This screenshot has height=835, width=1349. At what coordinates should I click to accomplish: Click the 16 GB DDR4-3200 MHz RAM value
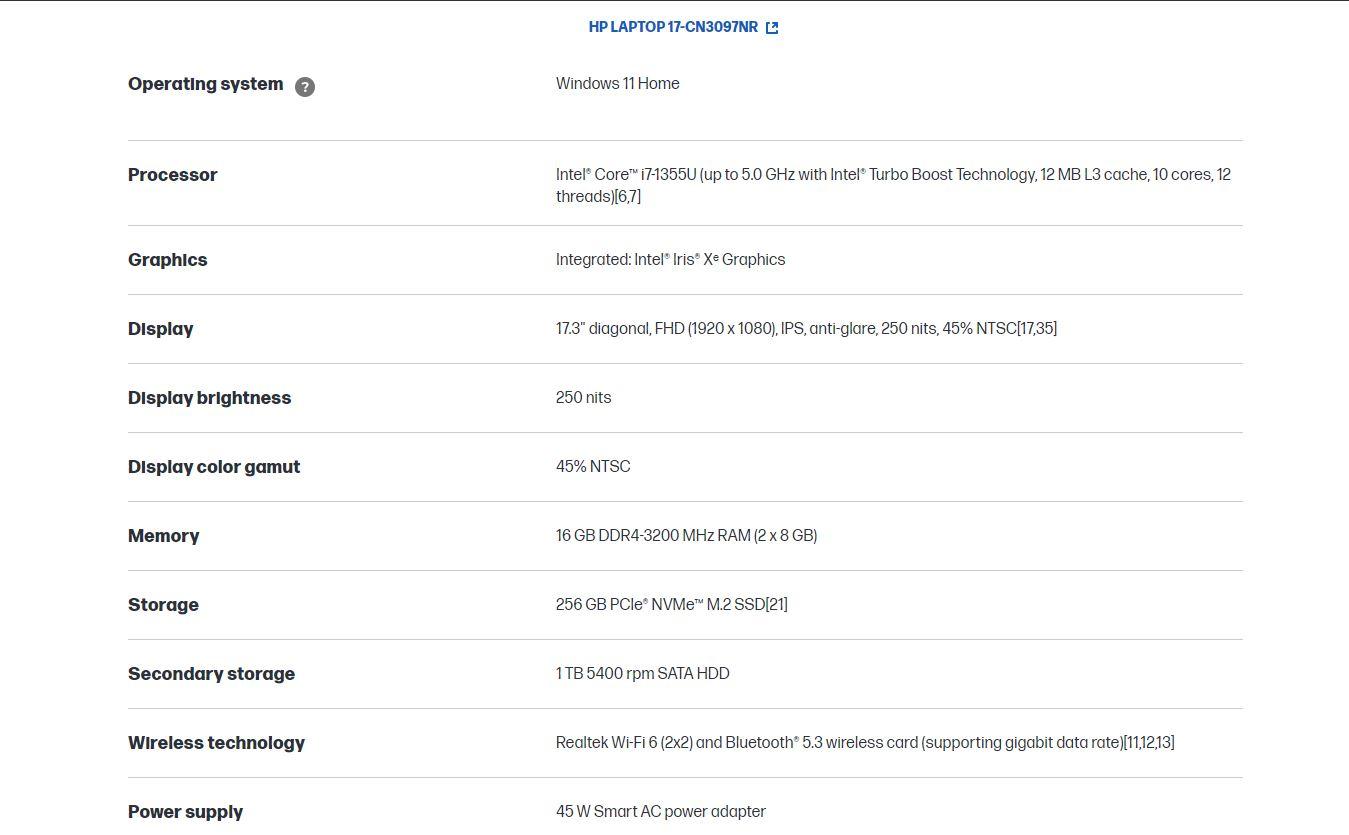tap(686, 536)
